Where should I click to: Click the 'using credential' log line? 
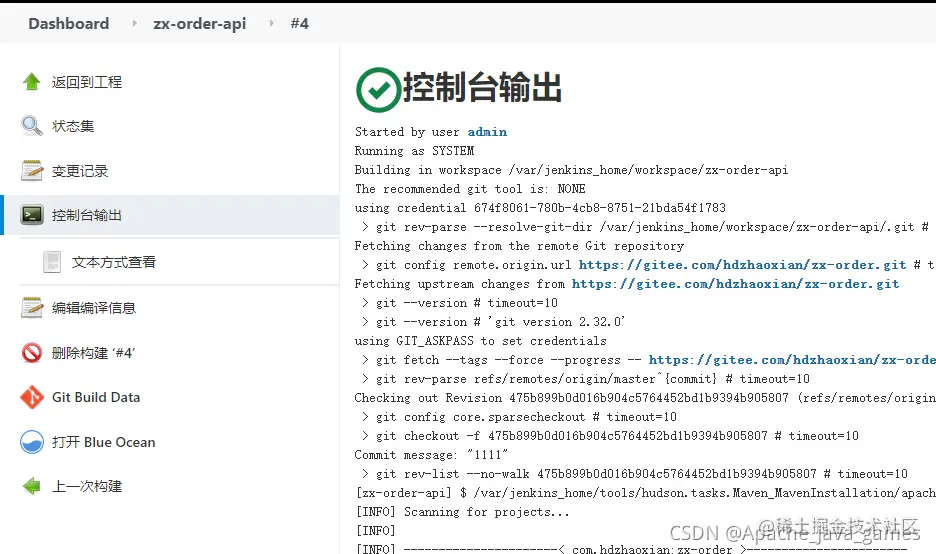pyautogui.click(x=540, y=208)
